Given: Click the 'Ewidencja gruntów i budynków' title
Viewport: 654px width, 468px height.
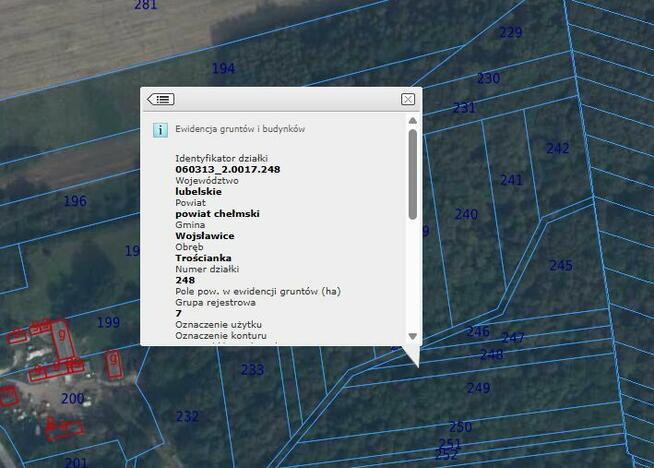Looking at the screenshot, I should tap(240, 129).
